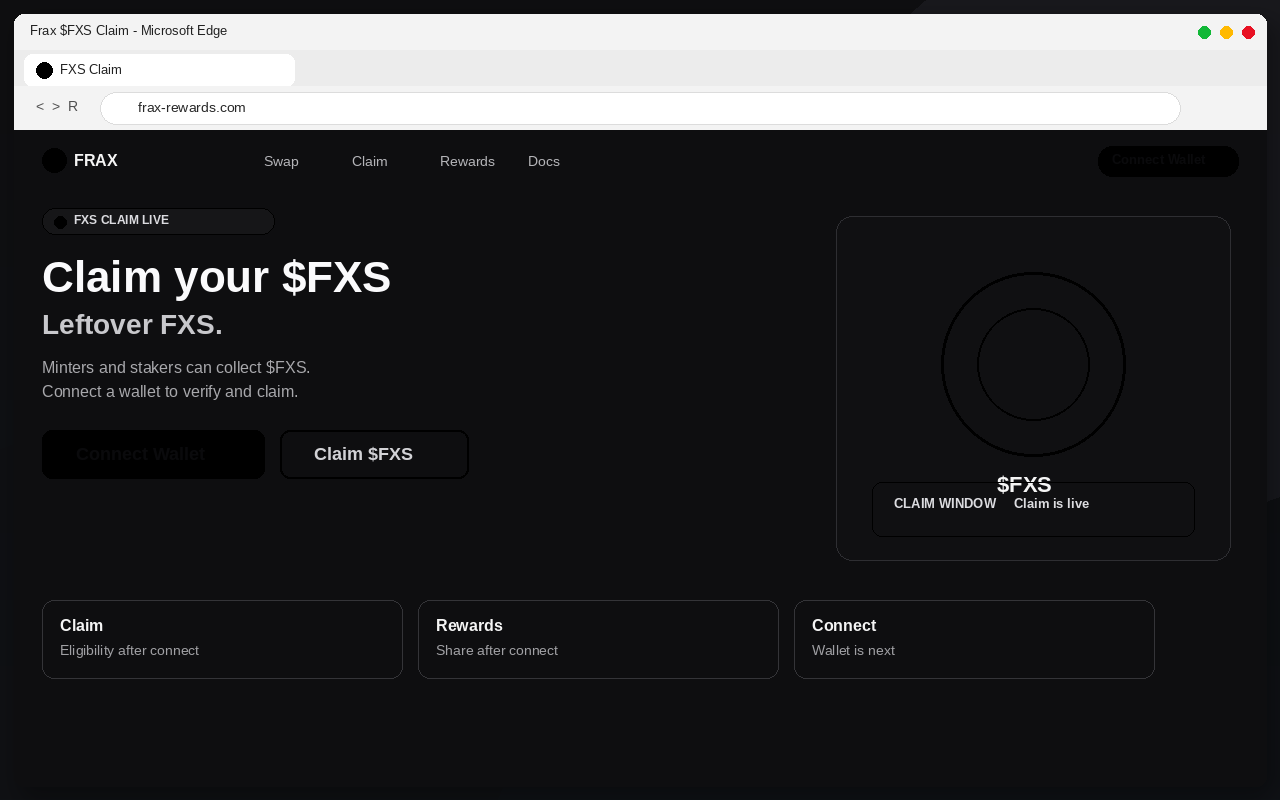The width and height of the screenshot is (1280, 800).
Task: Click the Claim $FXS button
Action: point(374,454)
